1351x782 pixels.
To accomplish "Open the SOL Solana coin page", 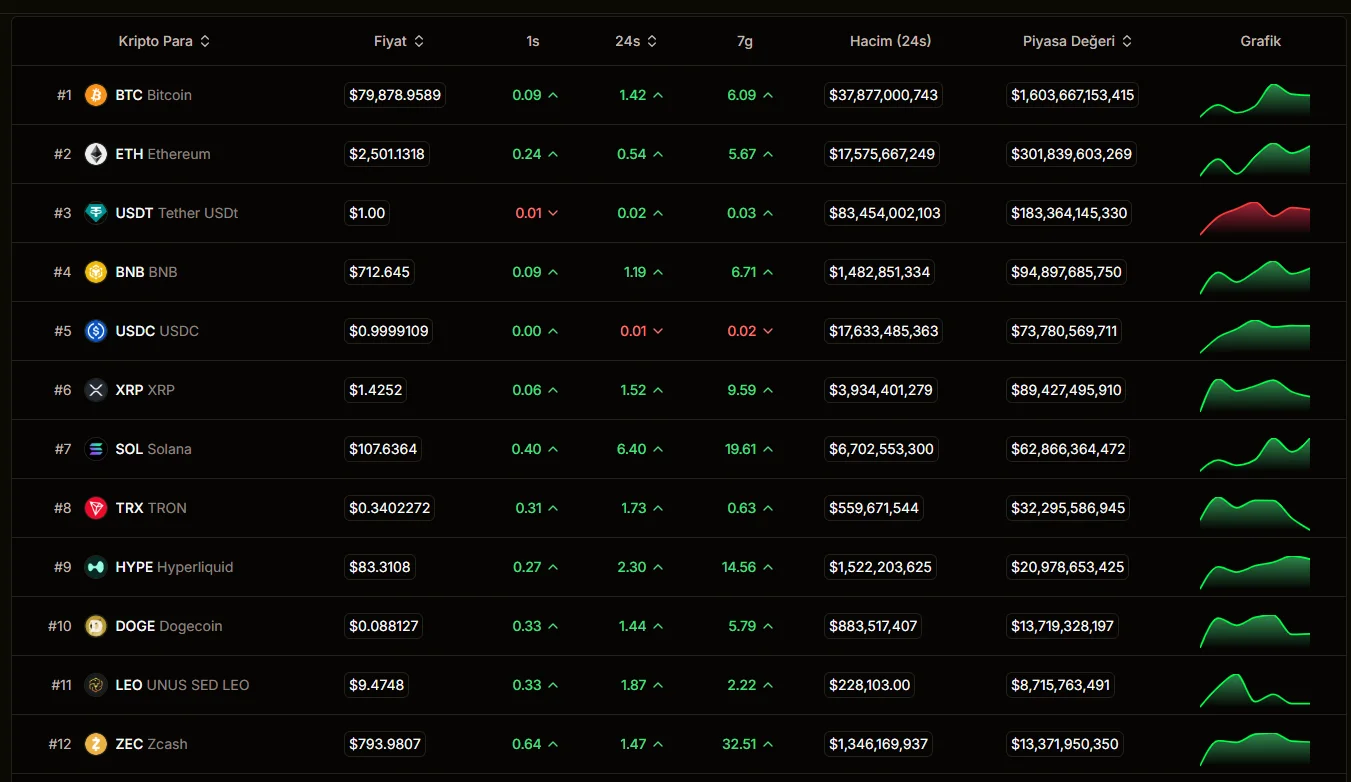I will [153, 449].
